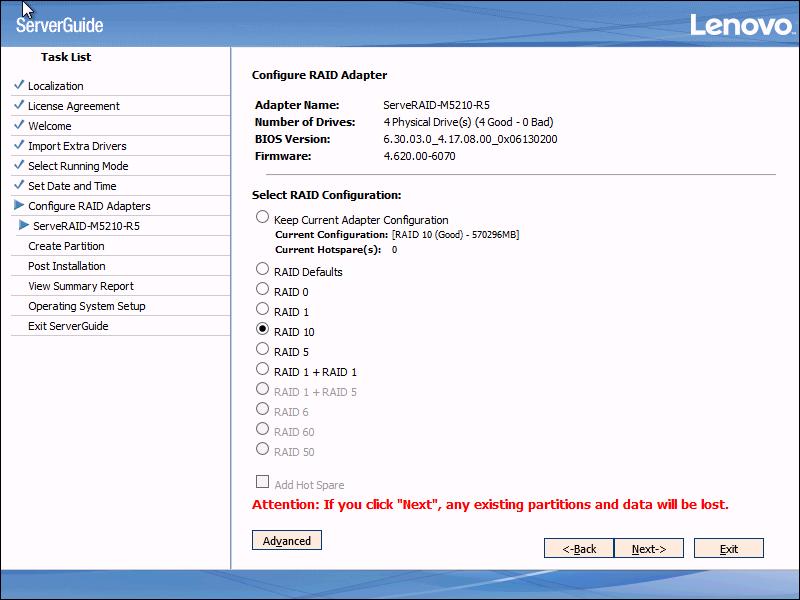Enable RAID 10 configuration
800x600 pixels.
pos(262,331)
